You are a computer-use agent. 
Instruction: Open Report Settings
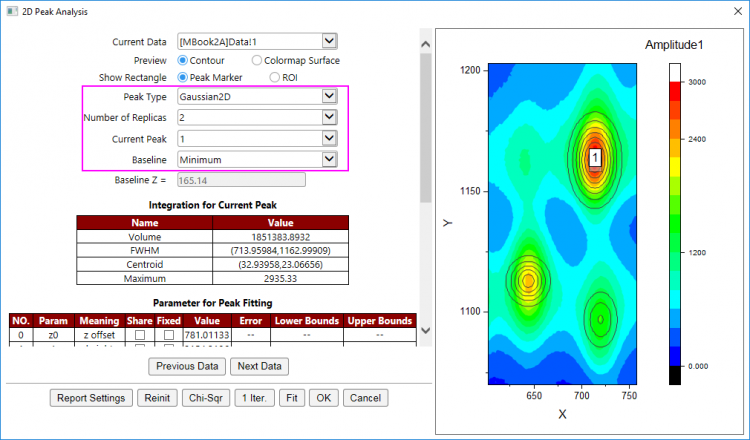click(91, 398)
